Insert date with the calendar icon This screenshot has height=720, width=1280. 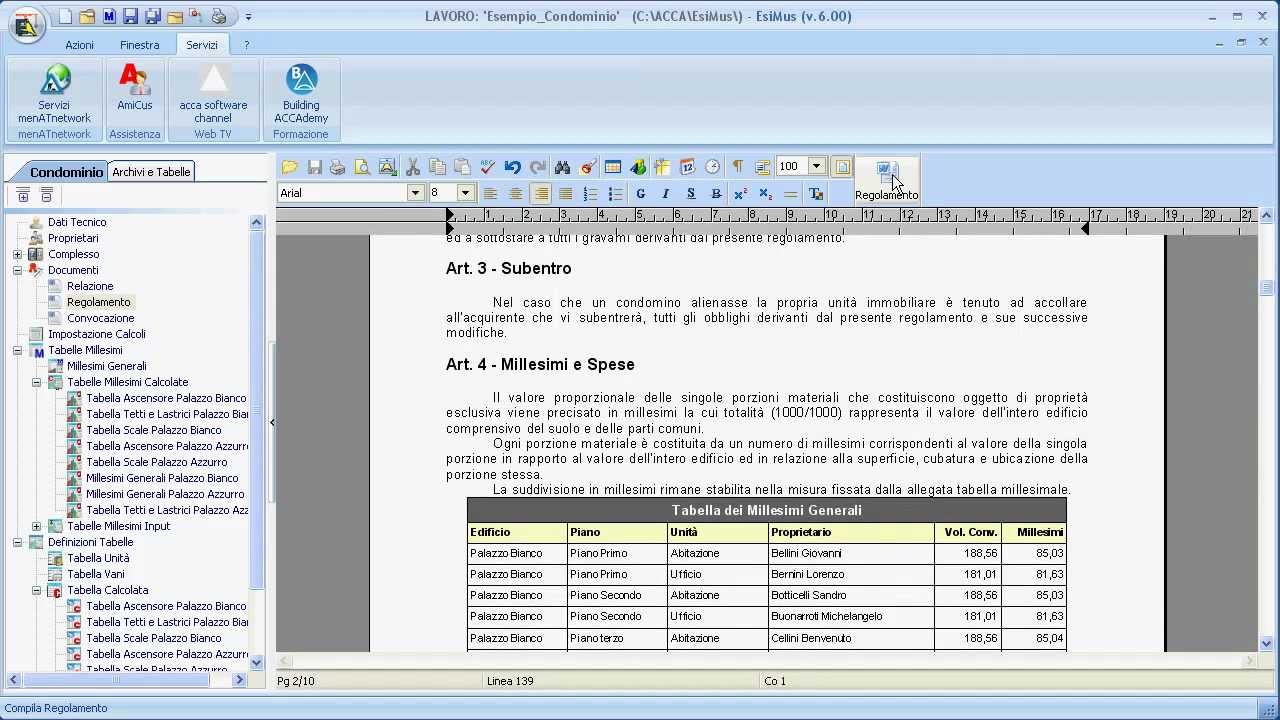687,167
